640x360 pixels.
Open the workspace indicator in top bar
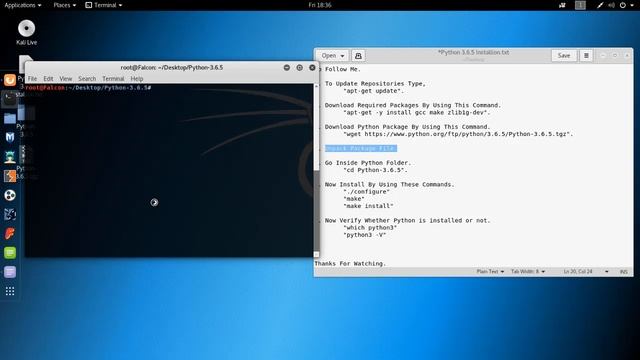[x=580, y=5]
